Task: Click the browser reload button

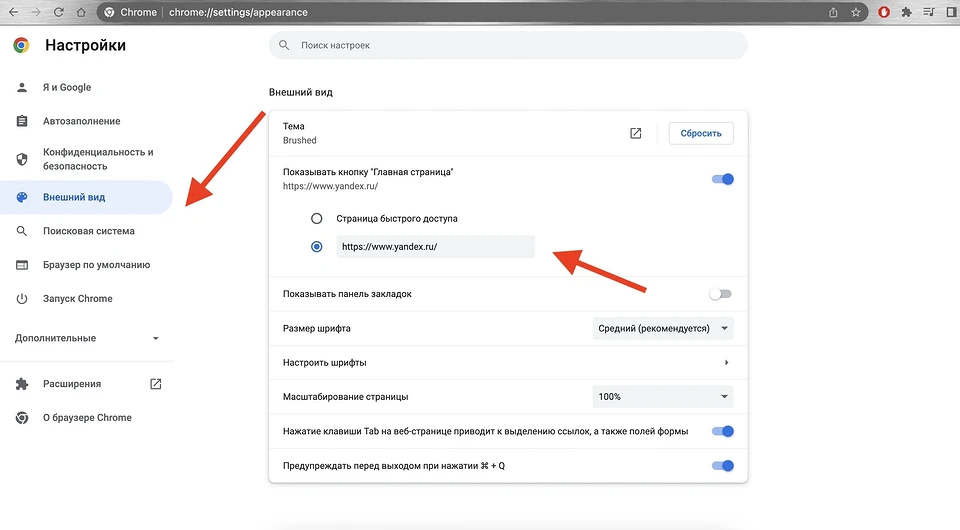Action: pyautogui.click(x=59, y=12)
